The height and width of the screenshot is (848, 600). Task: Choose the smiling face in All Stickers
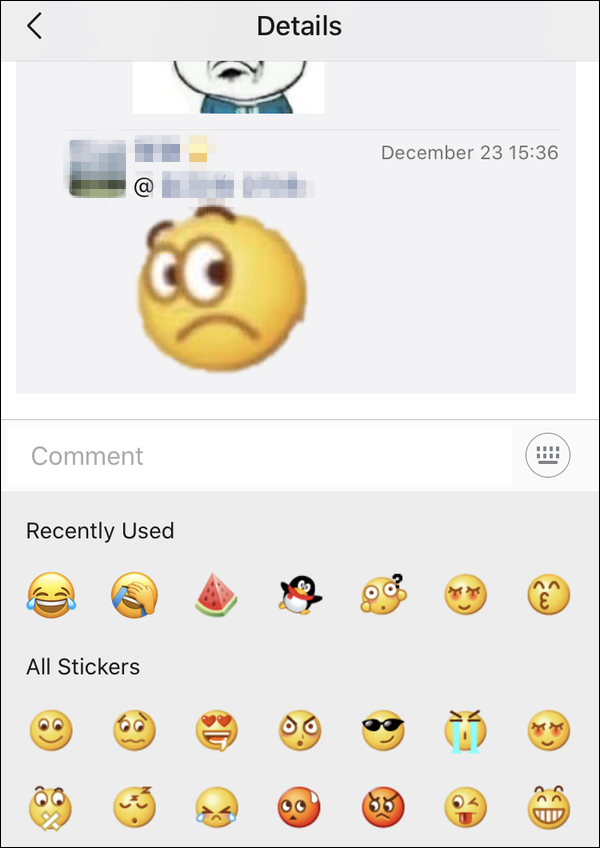coord(51,730)
